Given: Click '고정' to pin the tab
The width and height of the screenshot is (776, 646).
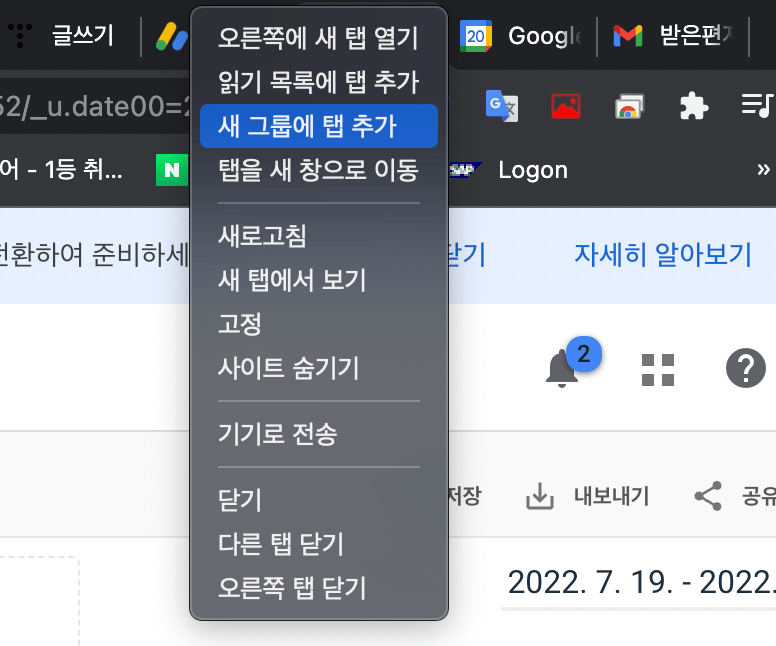Looking at the screenshot, I should click(x=319, y=324).
